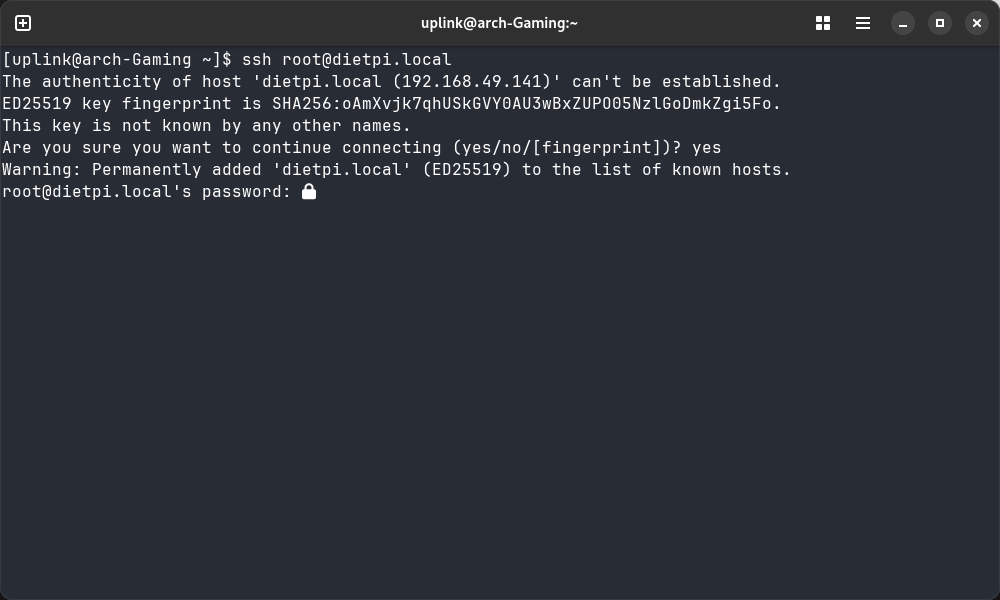
Task: Click 'This key is not known' line
Action: coord(206,126)
